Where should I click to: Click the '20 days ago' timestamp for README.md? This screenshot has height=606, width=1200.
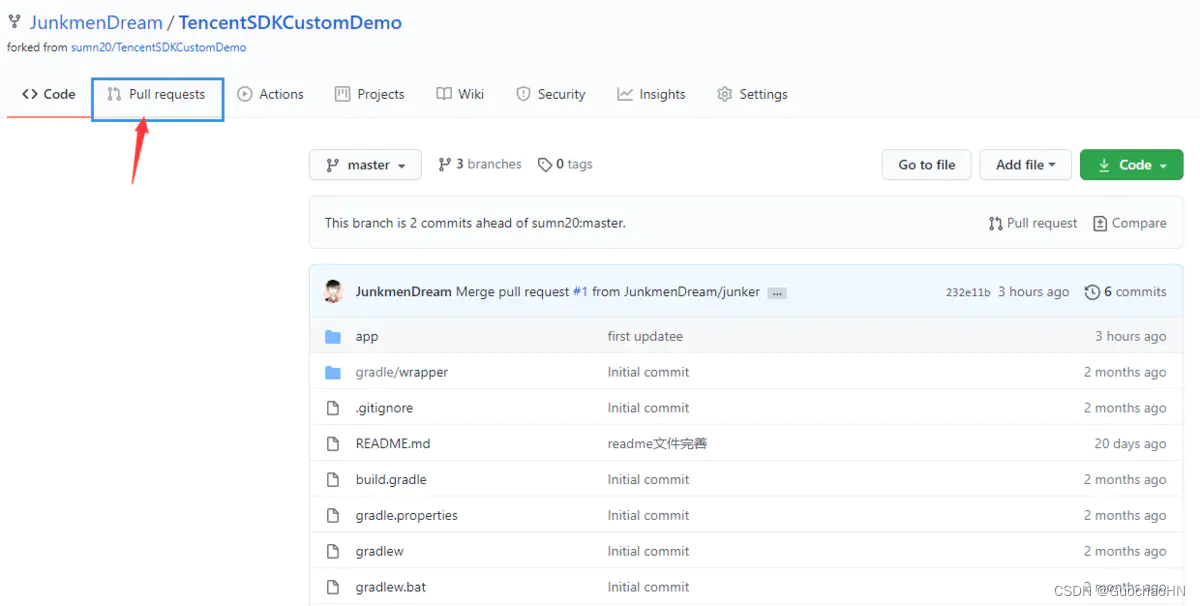click(1130, 444)
